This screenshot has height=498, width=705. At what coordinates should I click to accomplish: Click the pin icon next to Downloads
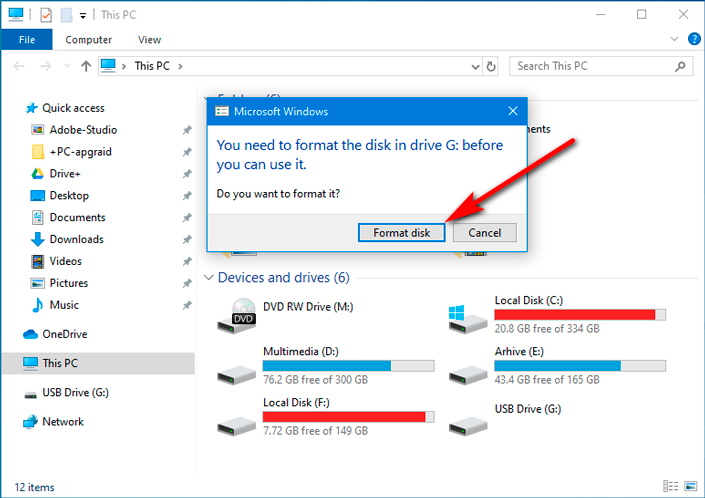tap(187, 240)
